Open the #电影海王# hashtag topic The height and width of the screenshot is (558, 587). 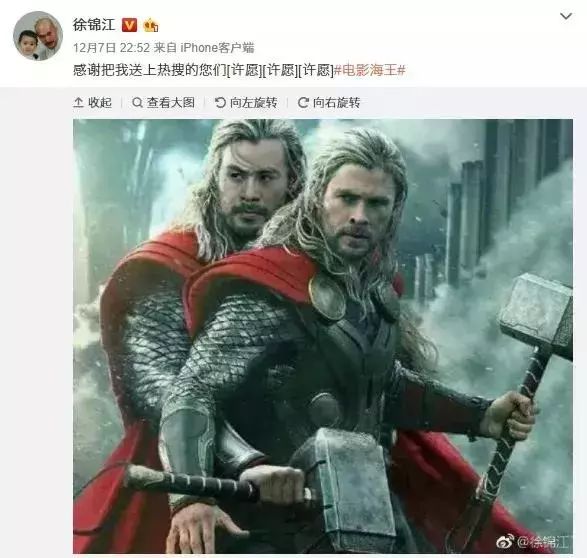click(369, 70)
